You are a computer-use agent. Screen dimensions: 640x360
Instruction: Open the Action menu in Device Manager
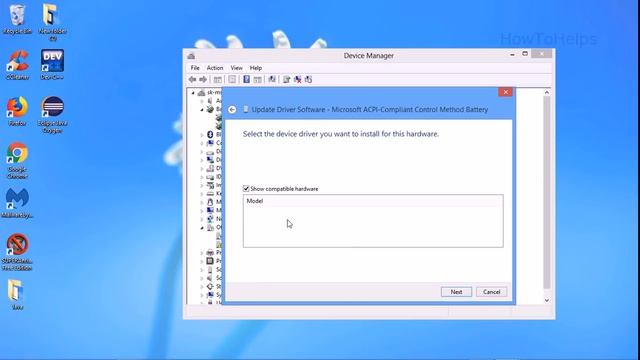tap(215, 68)
